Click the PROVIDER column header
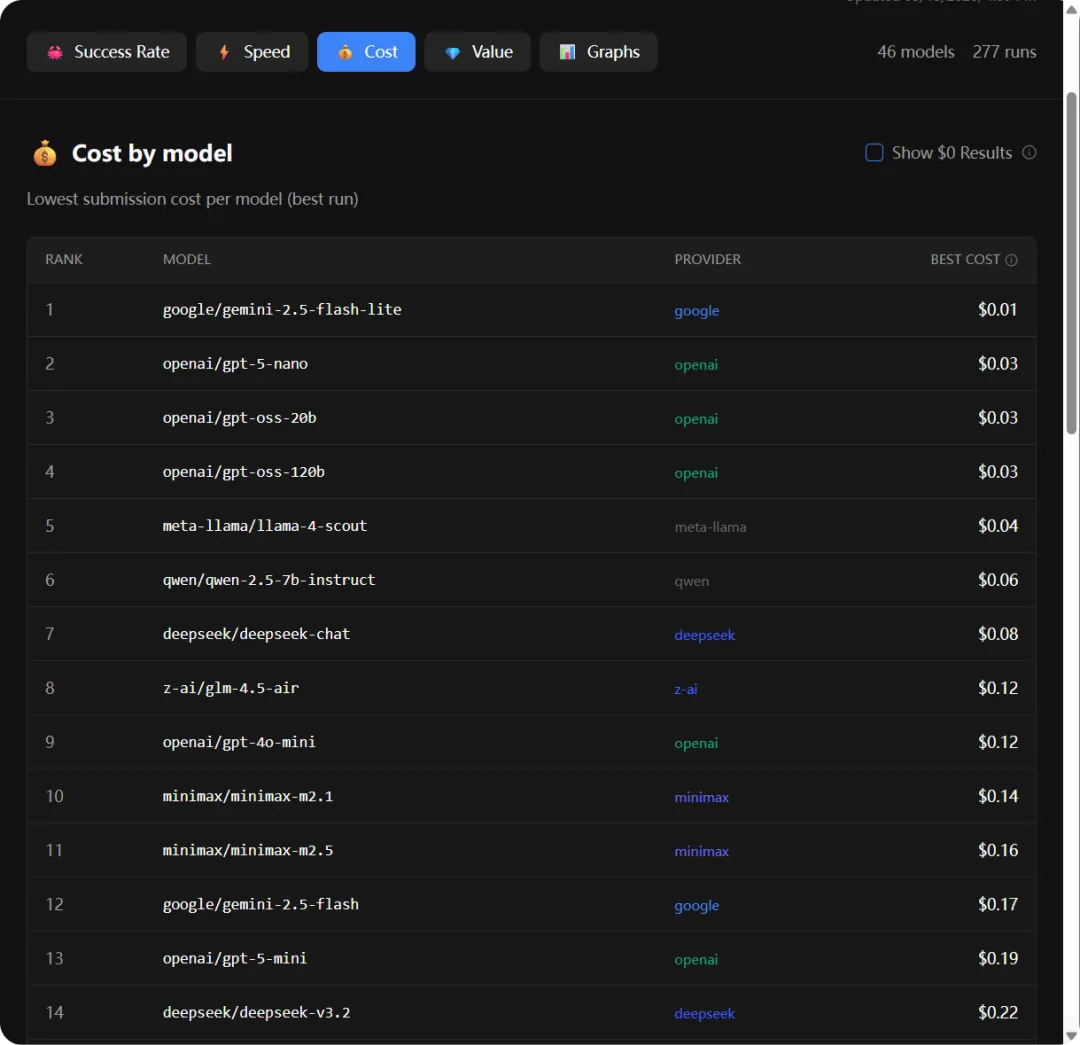Viewport: 1080px width, 1045px height. [x=707, y=260]
